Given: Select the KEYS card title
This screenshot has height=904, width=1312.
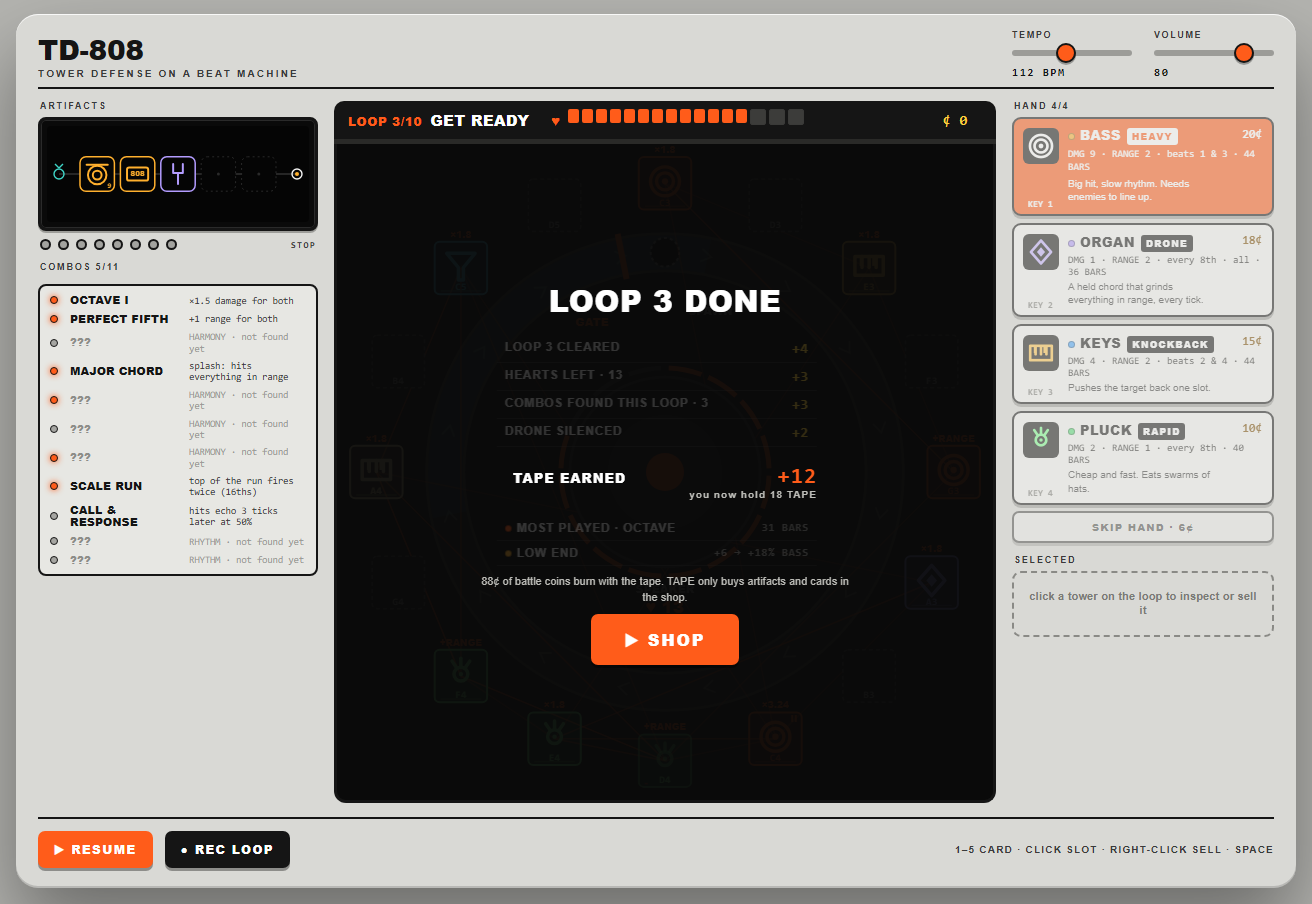Looking at the screenshot, I should [x=1100, y=343].
